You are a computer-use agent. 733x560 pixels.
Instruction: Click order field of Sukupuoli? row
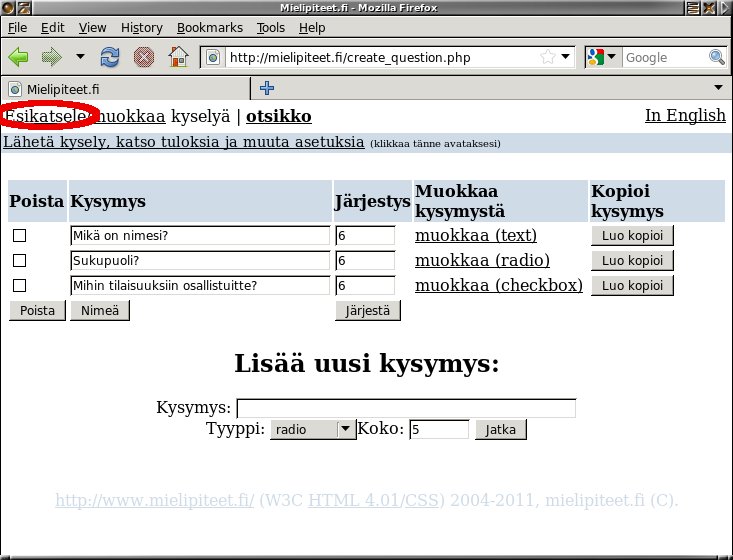tap(365, 260)
